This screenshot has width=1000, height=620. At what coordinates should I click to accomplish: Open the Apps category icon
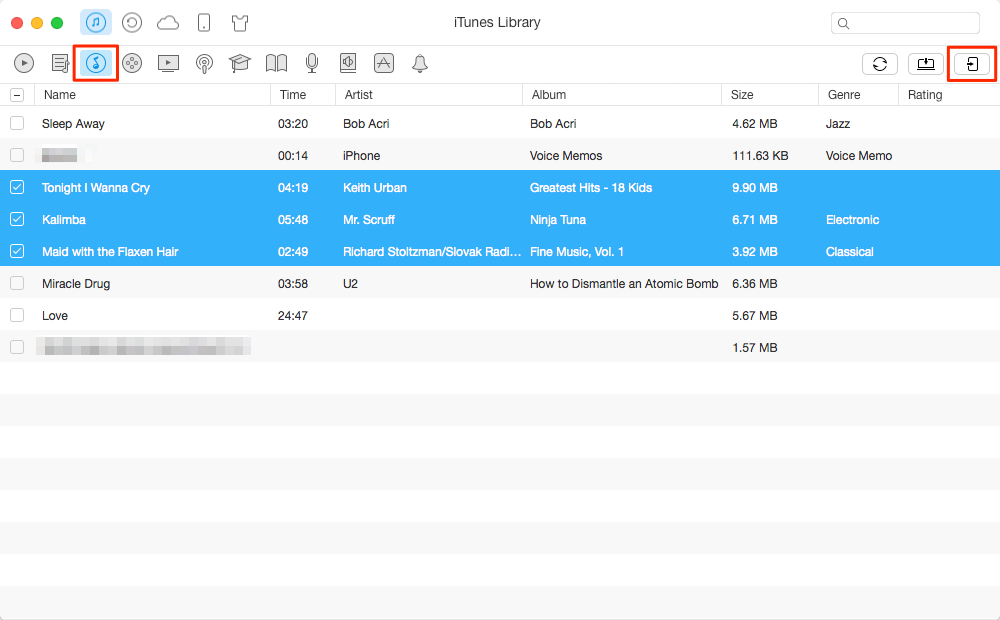(384, 63)
